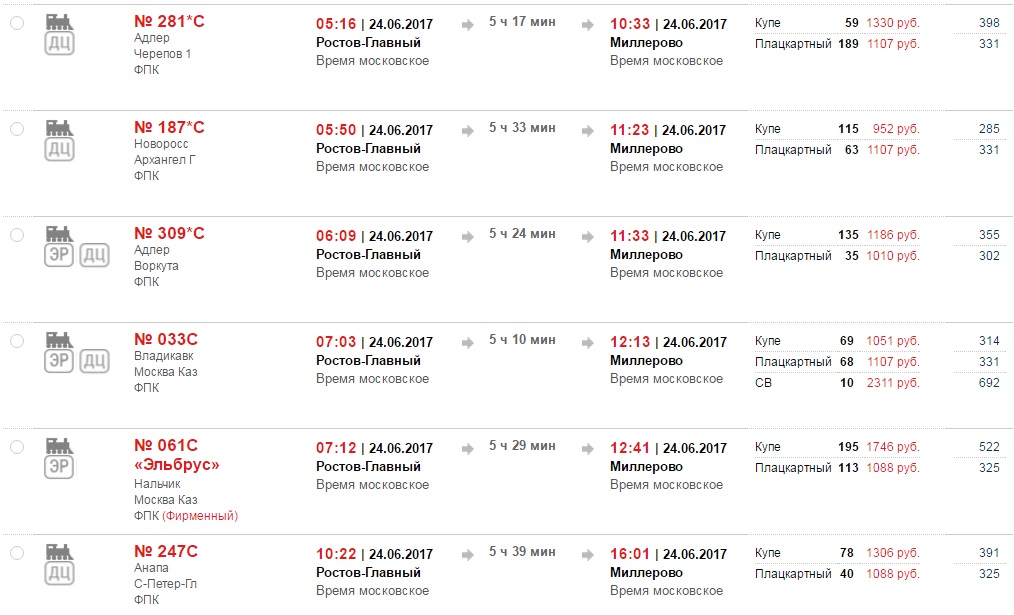Click ДЦ badge icon for train 281*С
The image size is (1014, 615).
59,43
